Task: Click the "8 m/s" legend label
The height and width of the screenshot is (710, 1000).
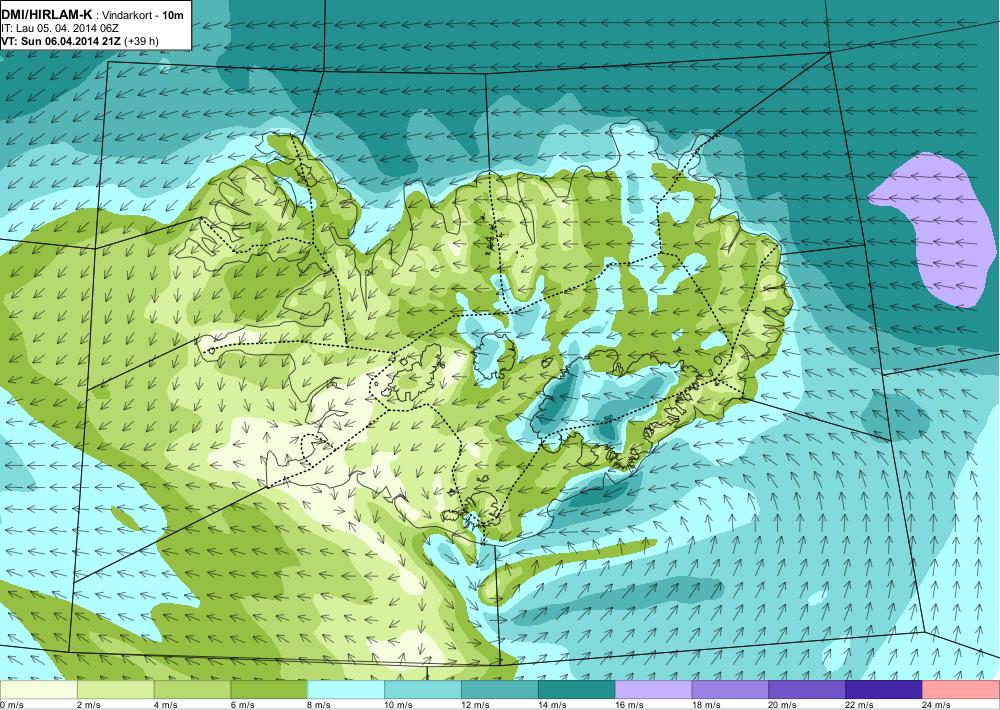Action: click(x=320, y=705)
